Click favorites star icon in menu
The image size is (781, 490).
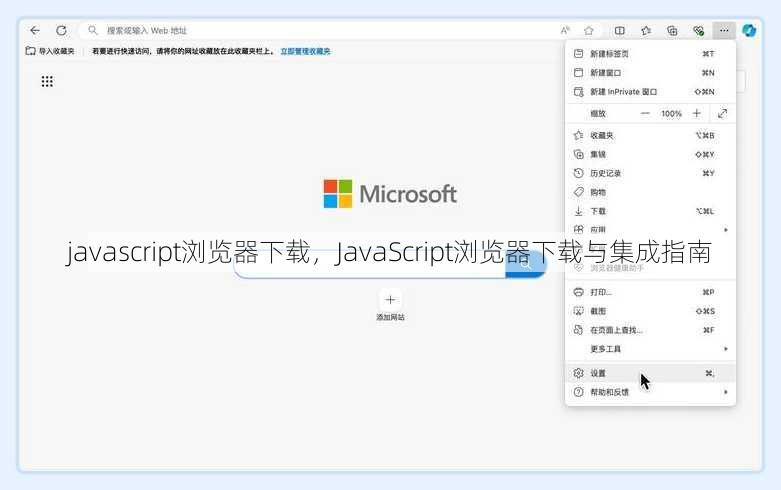coord(578,135)
